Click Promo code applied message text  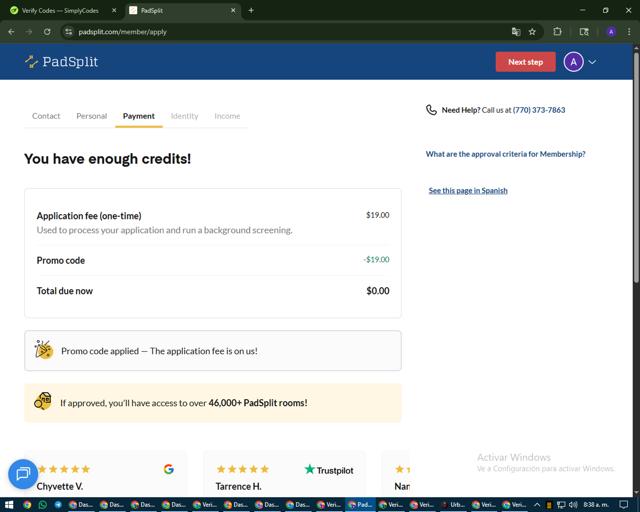click(159, 351)
